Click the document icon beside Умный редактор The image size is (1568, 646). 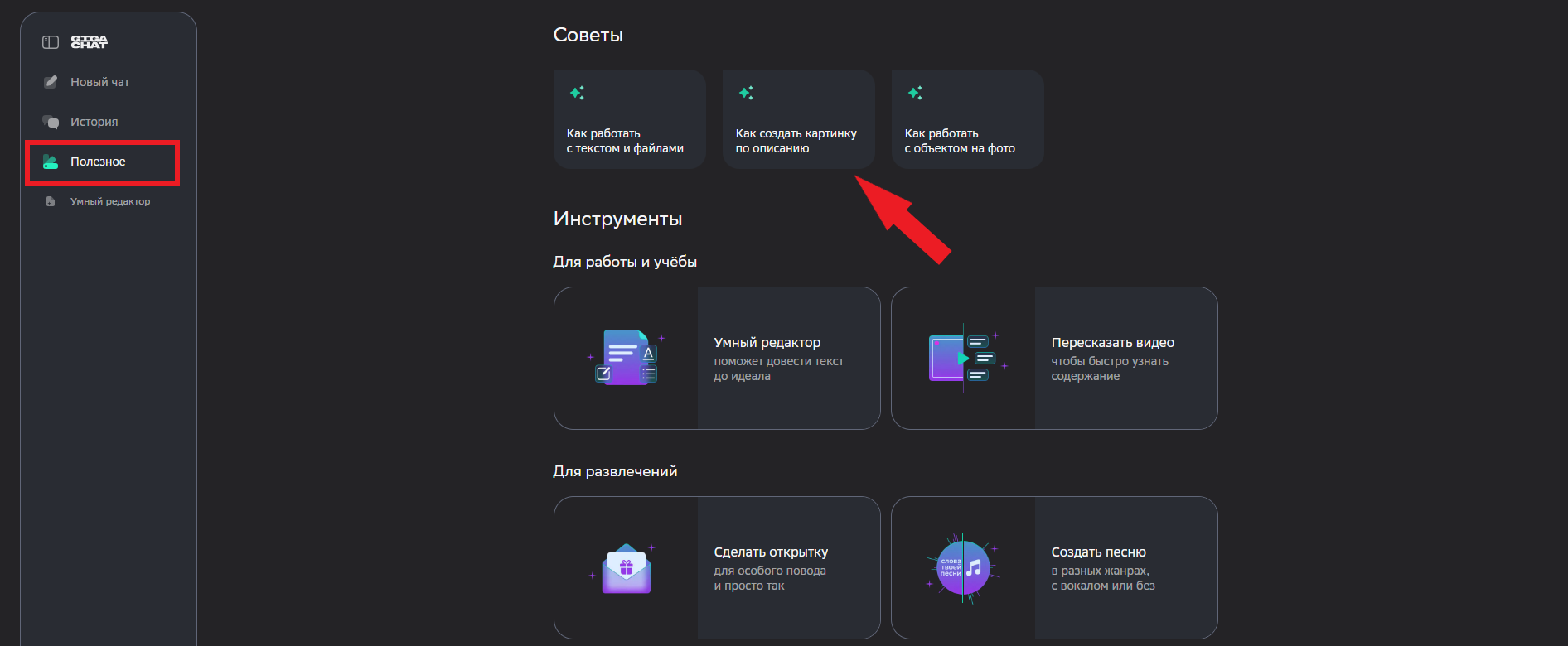pos(51,201)
